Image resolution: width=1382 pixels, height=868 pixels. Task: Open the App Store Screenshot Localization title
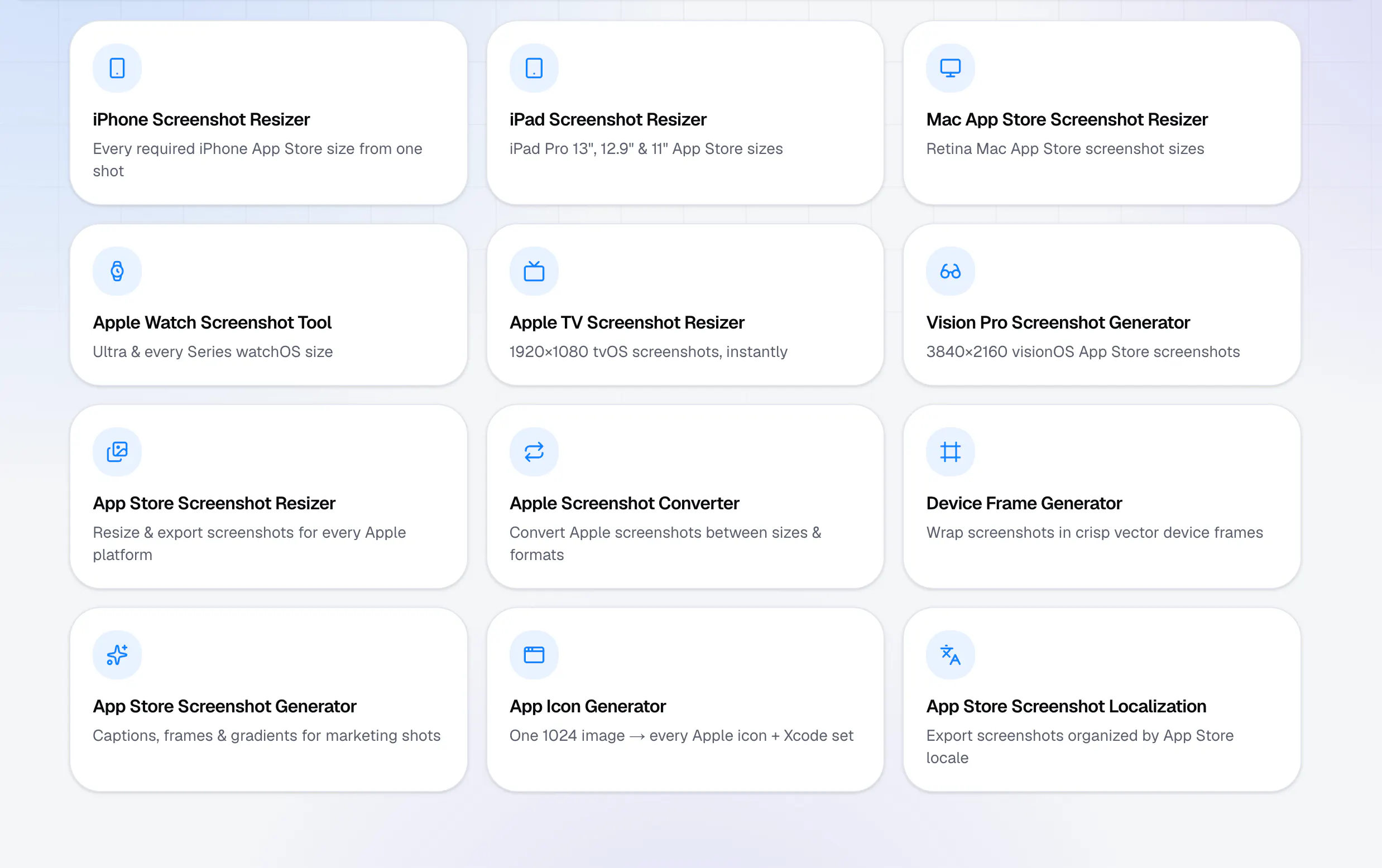(1066, 706)
